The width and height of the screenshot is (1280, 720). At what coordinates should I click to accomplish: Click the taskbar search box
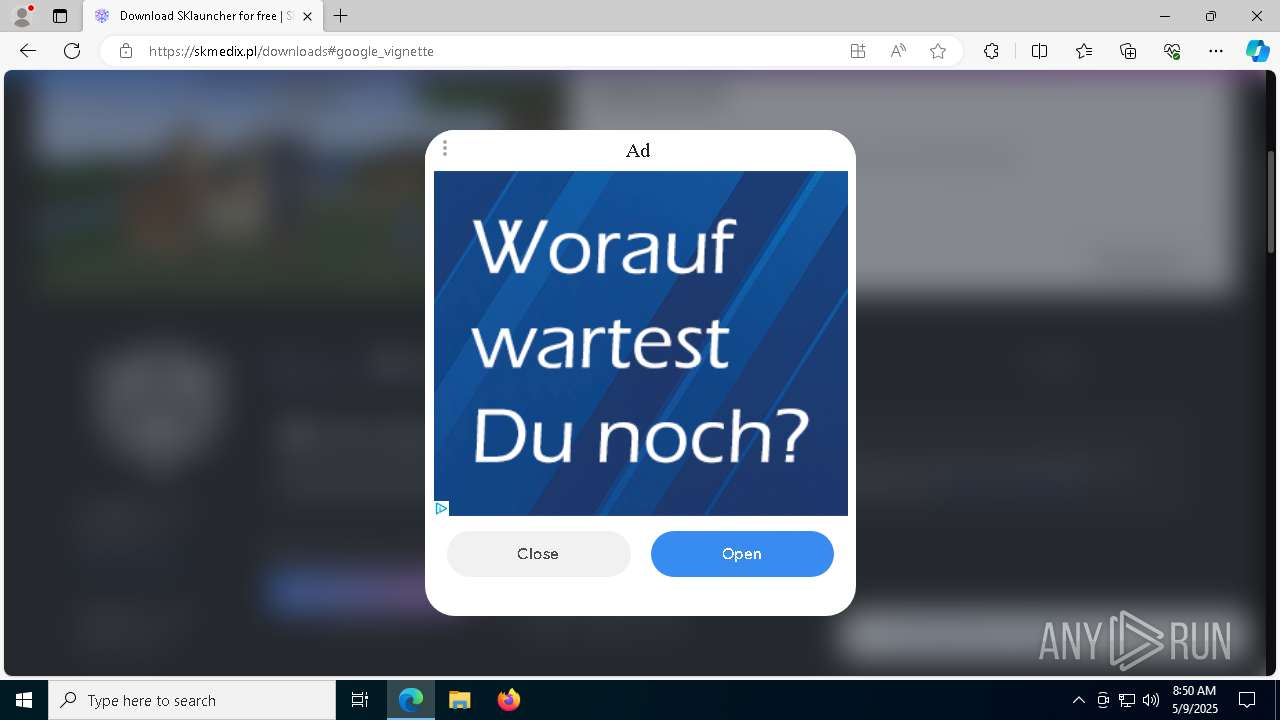coord(192,700)
